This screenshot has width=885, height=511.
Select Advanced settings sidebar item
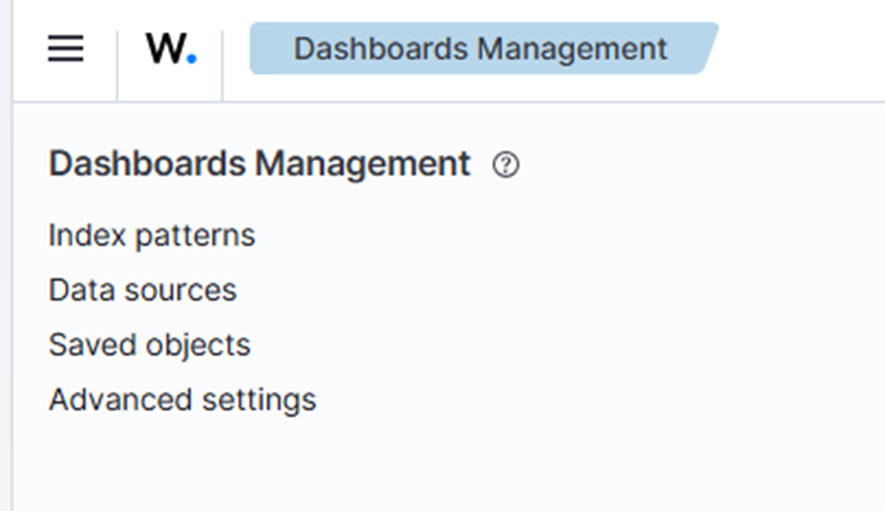183,400
